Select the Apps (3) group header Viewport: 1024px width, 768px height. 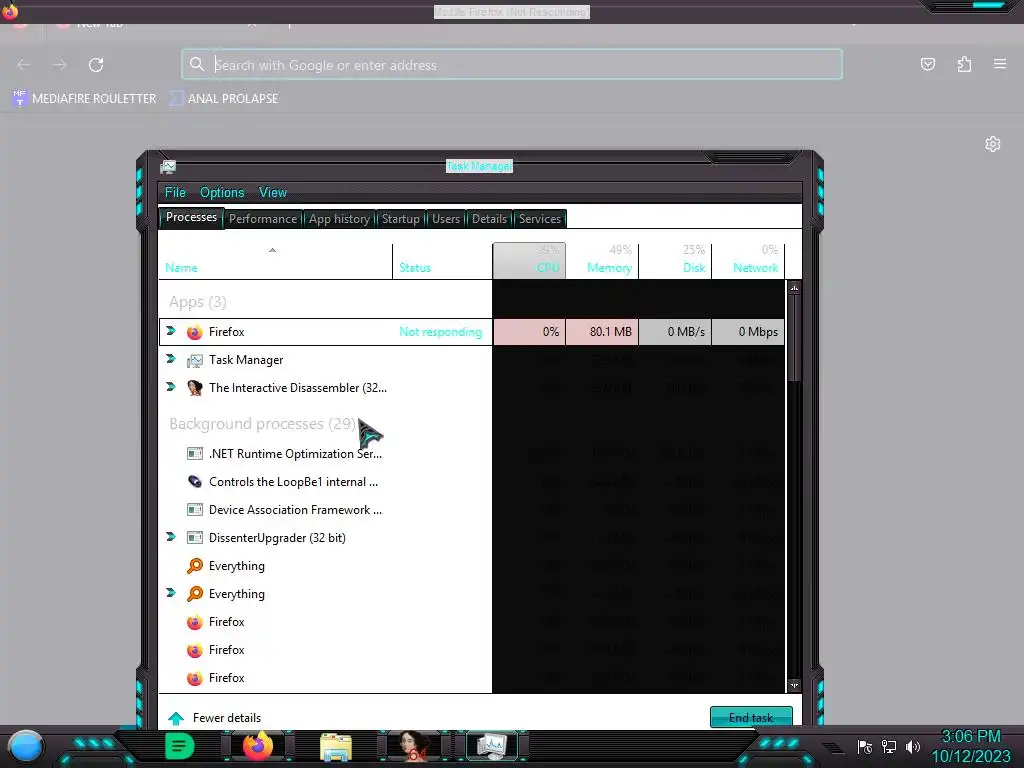coord(198,302)
